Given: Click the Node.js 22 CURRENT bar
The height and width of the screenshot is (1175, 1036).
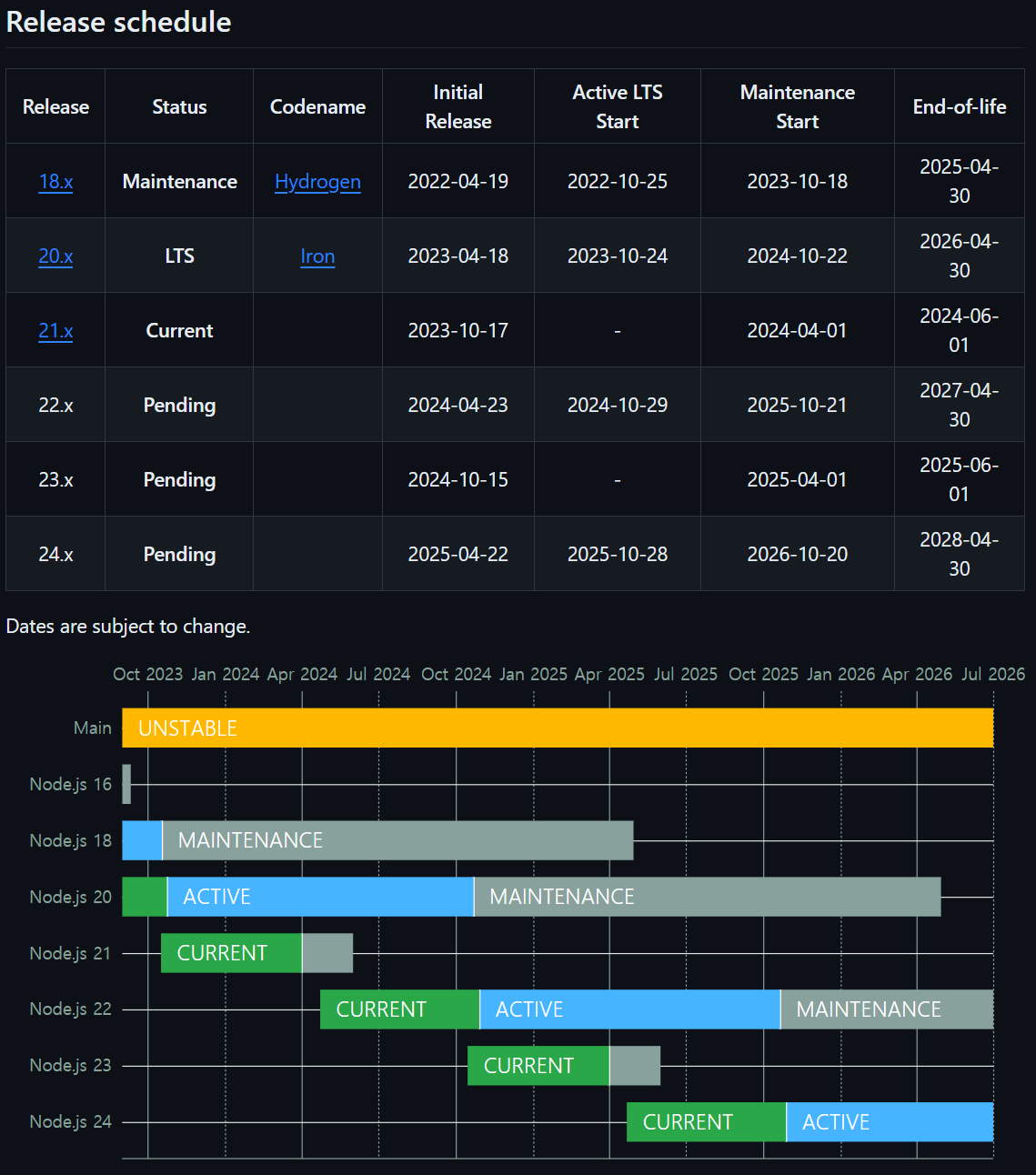Looking at the screenshot, I should (399, 1009).
